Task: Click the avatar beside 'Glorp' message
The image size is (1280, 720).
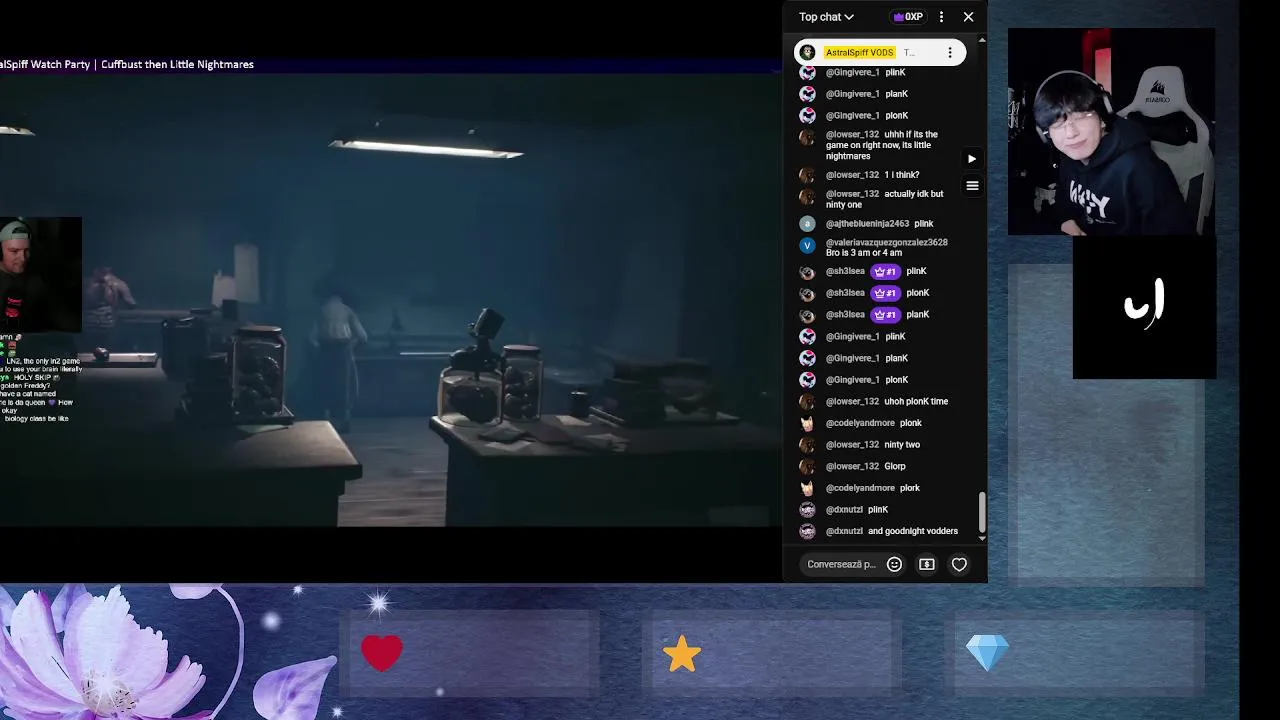Action: [808, 467]
